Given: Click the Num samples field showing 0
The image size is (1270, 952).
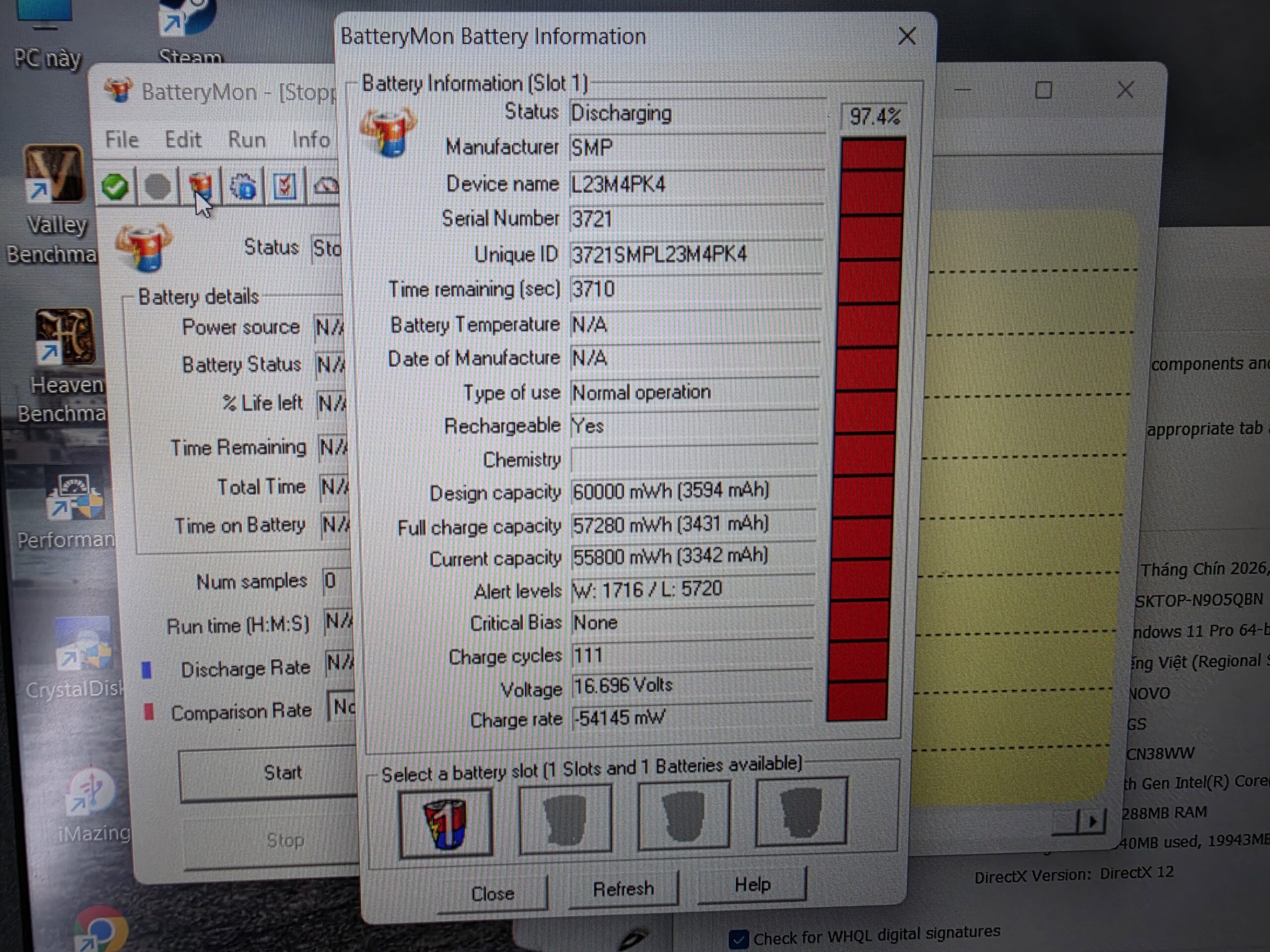Looking at the screenshot, I should pyautogui.click(x=338, y=581).
